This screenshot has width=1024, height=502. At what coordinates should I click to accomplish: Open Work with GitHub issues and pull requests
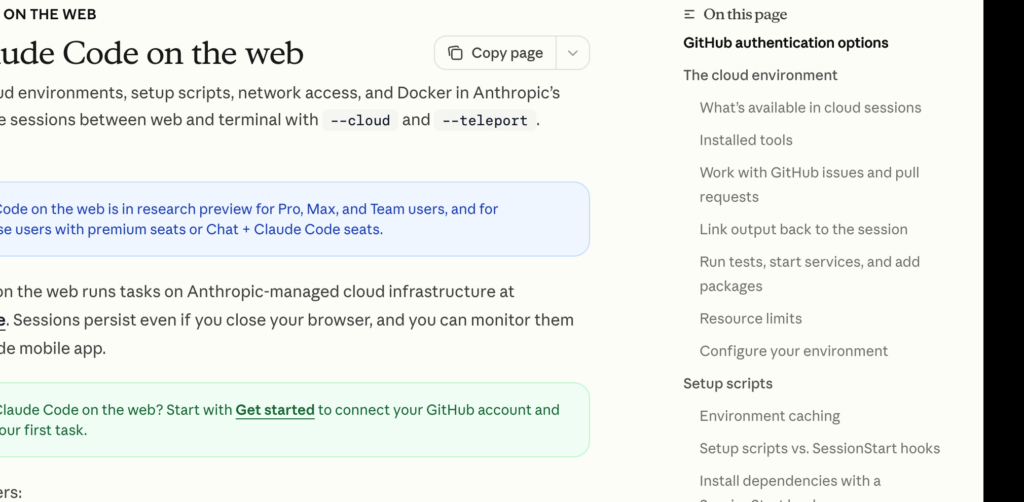click(x=809, y=185)
